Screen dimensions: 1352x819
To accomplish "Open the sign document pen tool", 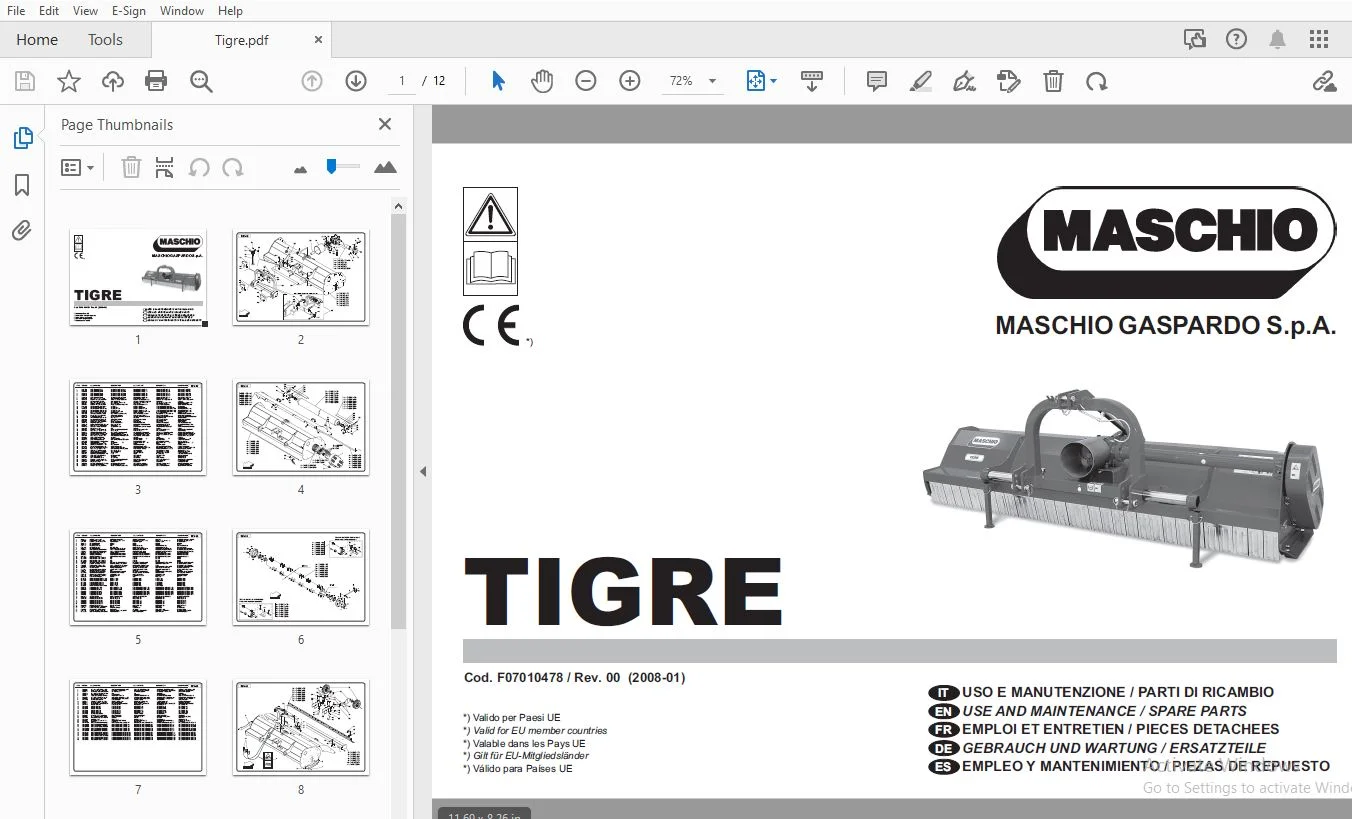I will pos(965,82).
